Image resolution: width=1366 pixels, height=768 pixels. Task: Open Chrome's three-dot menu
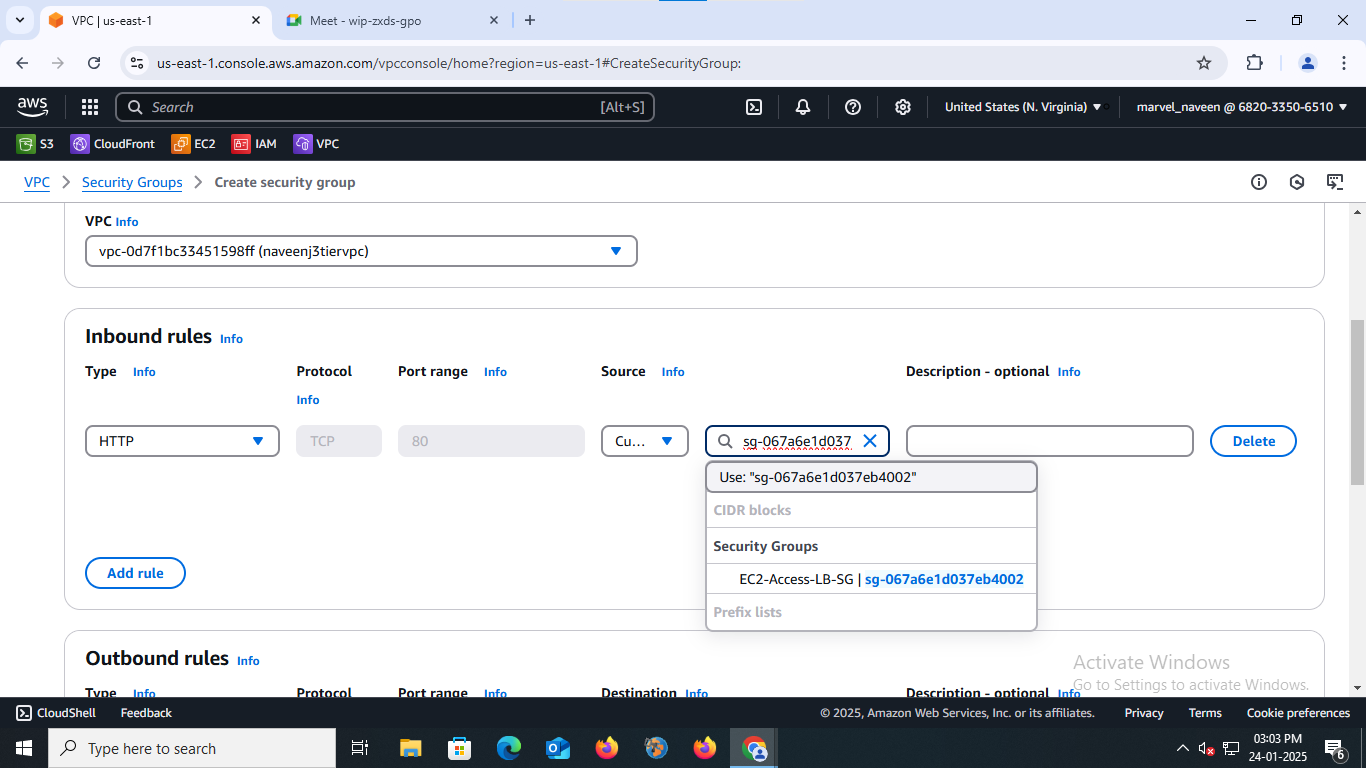pyautogui.click(x=1343, y=63)
